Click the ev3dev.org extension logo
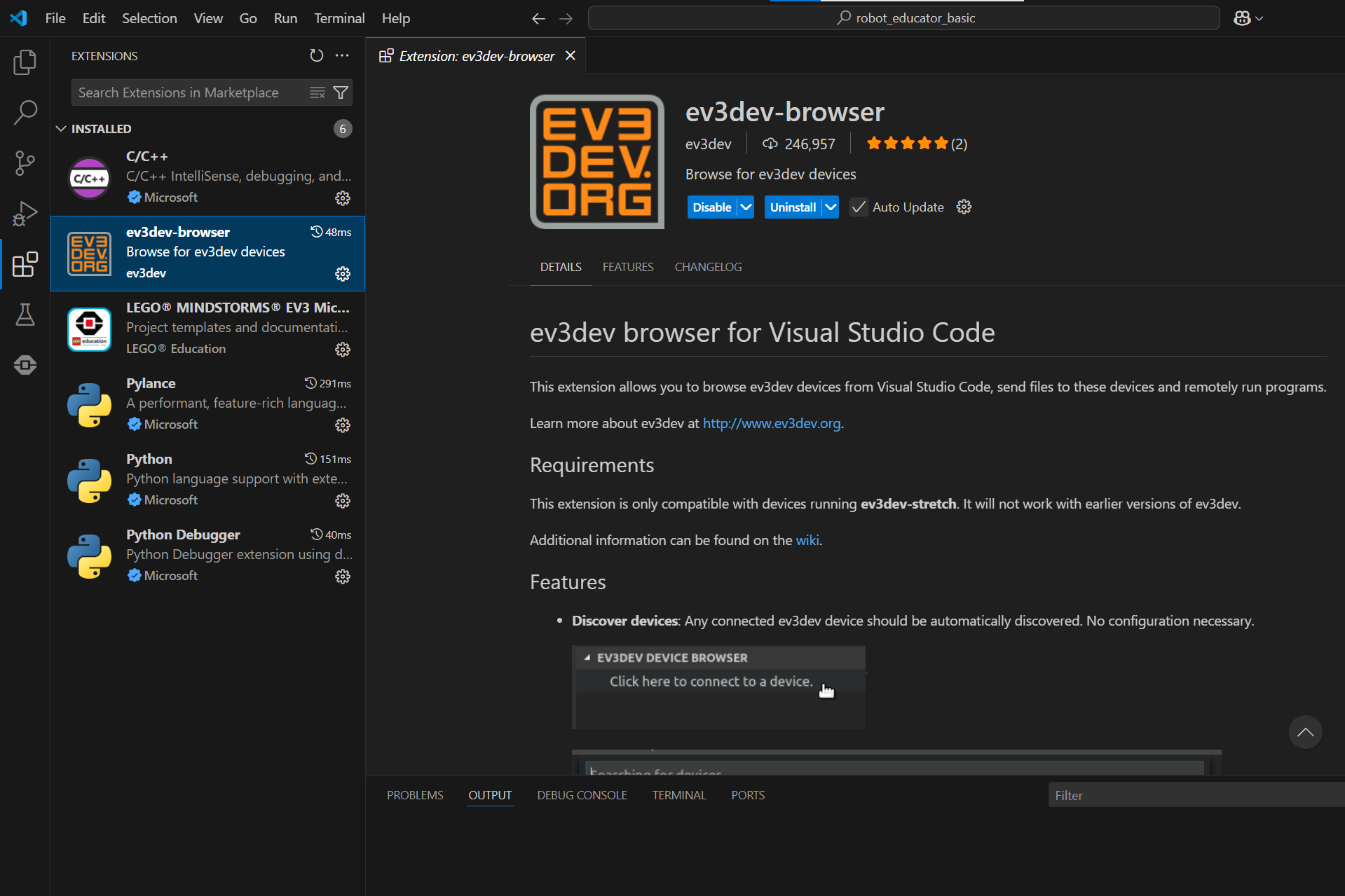Image resolution: width=1345 pixels, height=896 pixels. click(597, 162)
